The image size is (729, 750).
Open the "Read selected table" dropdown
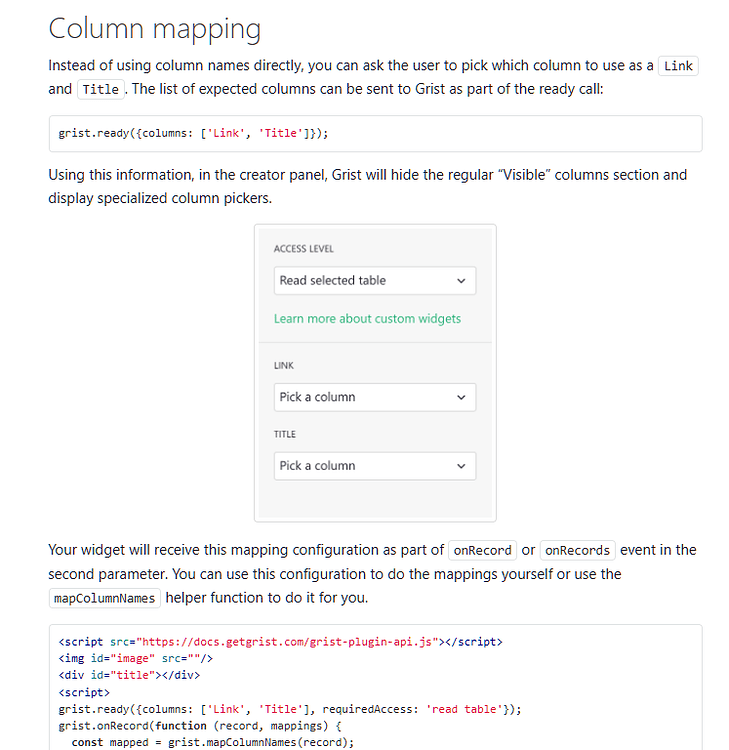tap(374, 281)
